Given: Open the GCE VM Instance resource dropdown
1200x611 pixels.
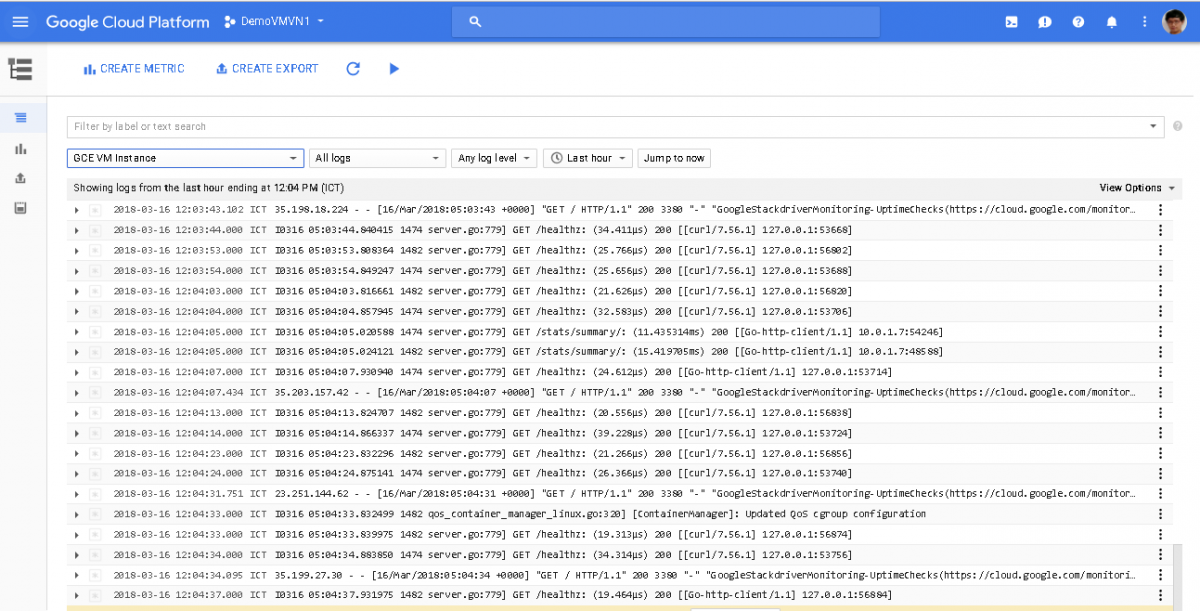Looking at the screenshot, I should point(185,158).
